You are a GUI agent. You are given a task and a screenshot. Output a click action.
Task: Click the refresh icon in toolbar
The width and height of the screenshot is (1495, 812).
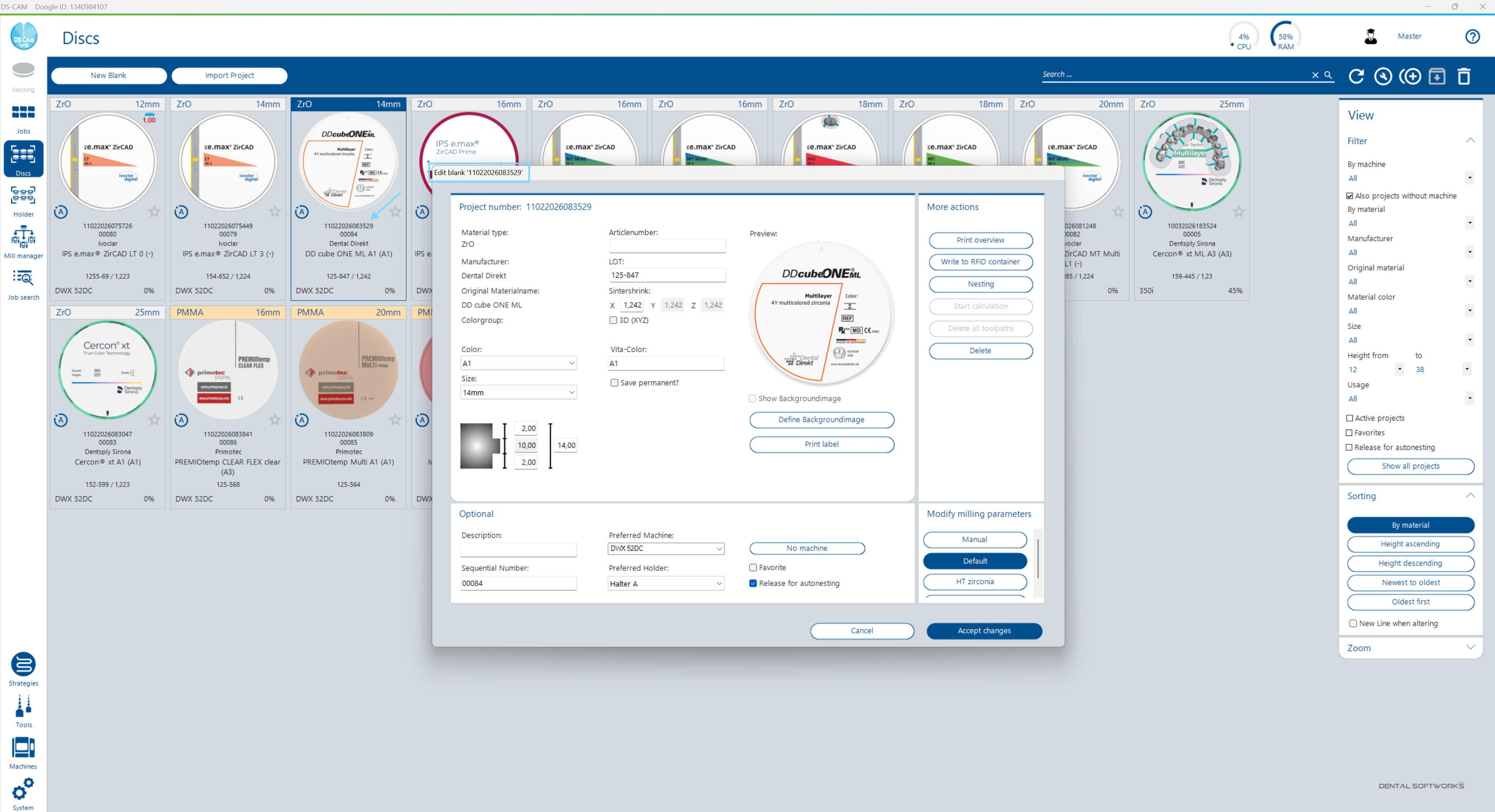pos(1356,76)
